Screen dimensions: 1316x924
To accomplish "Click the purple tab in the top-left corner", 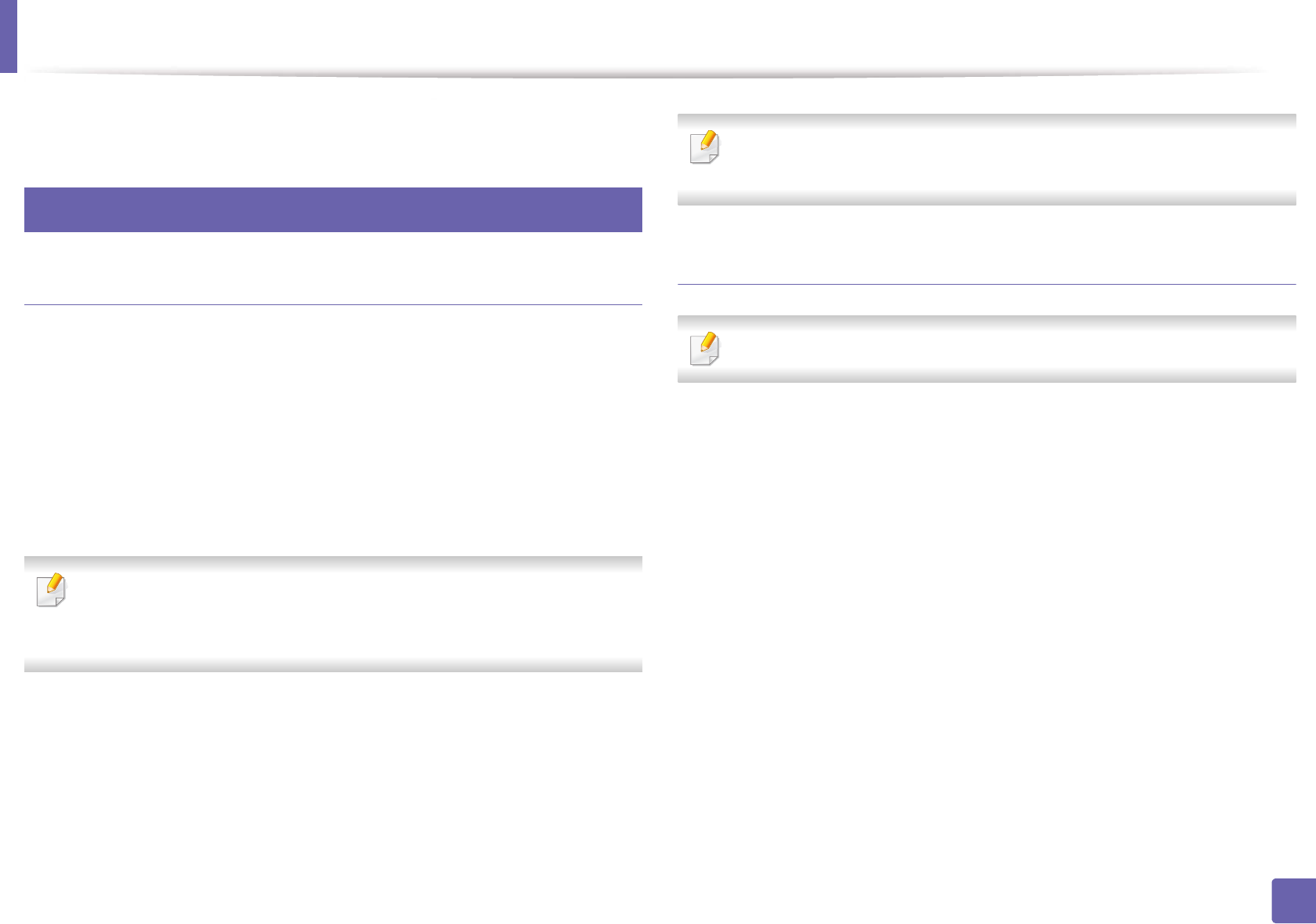I will [x=8, y=36].
